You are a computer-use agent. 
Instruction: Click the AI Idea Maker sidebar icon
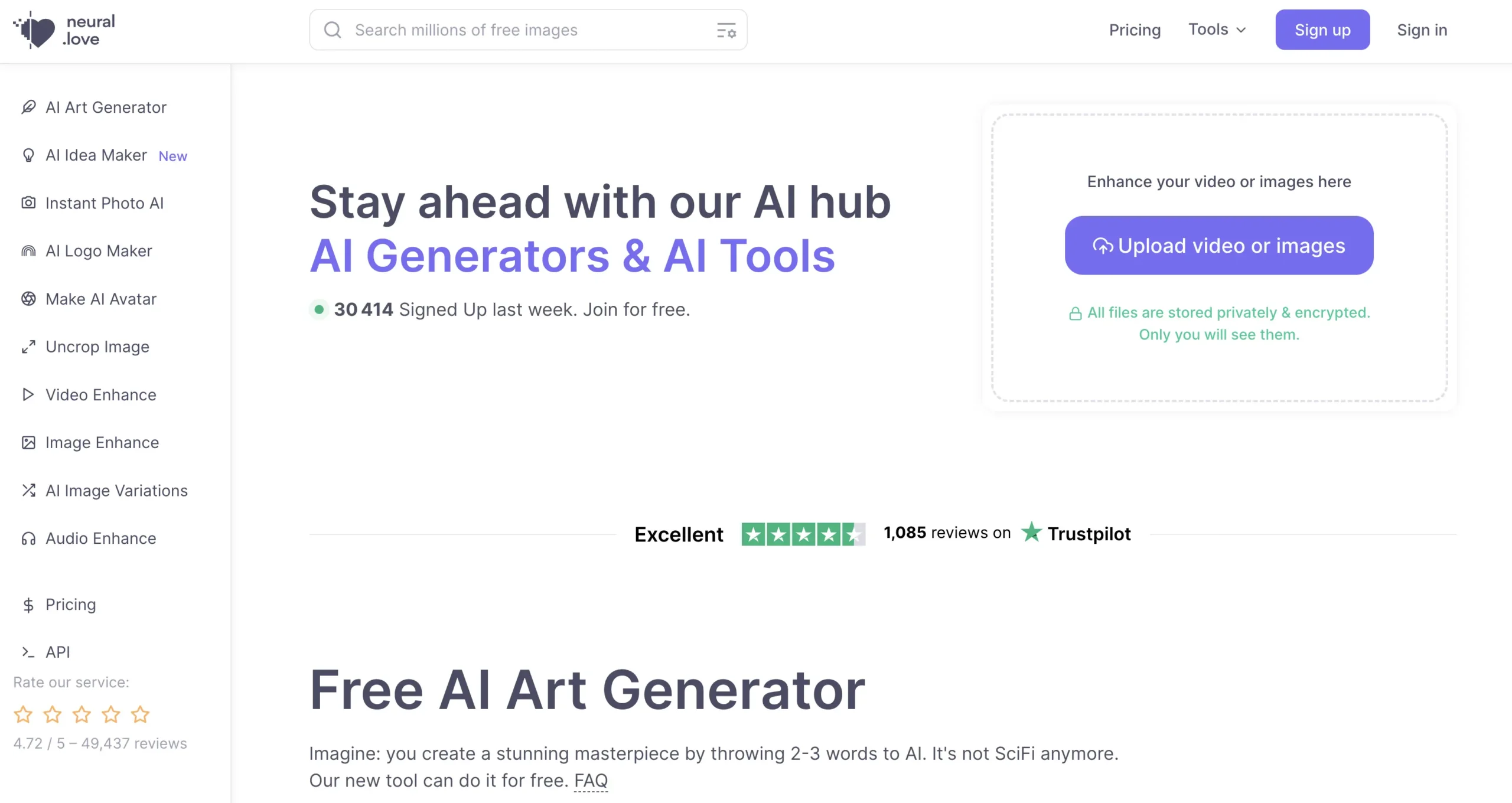point(28,155)
